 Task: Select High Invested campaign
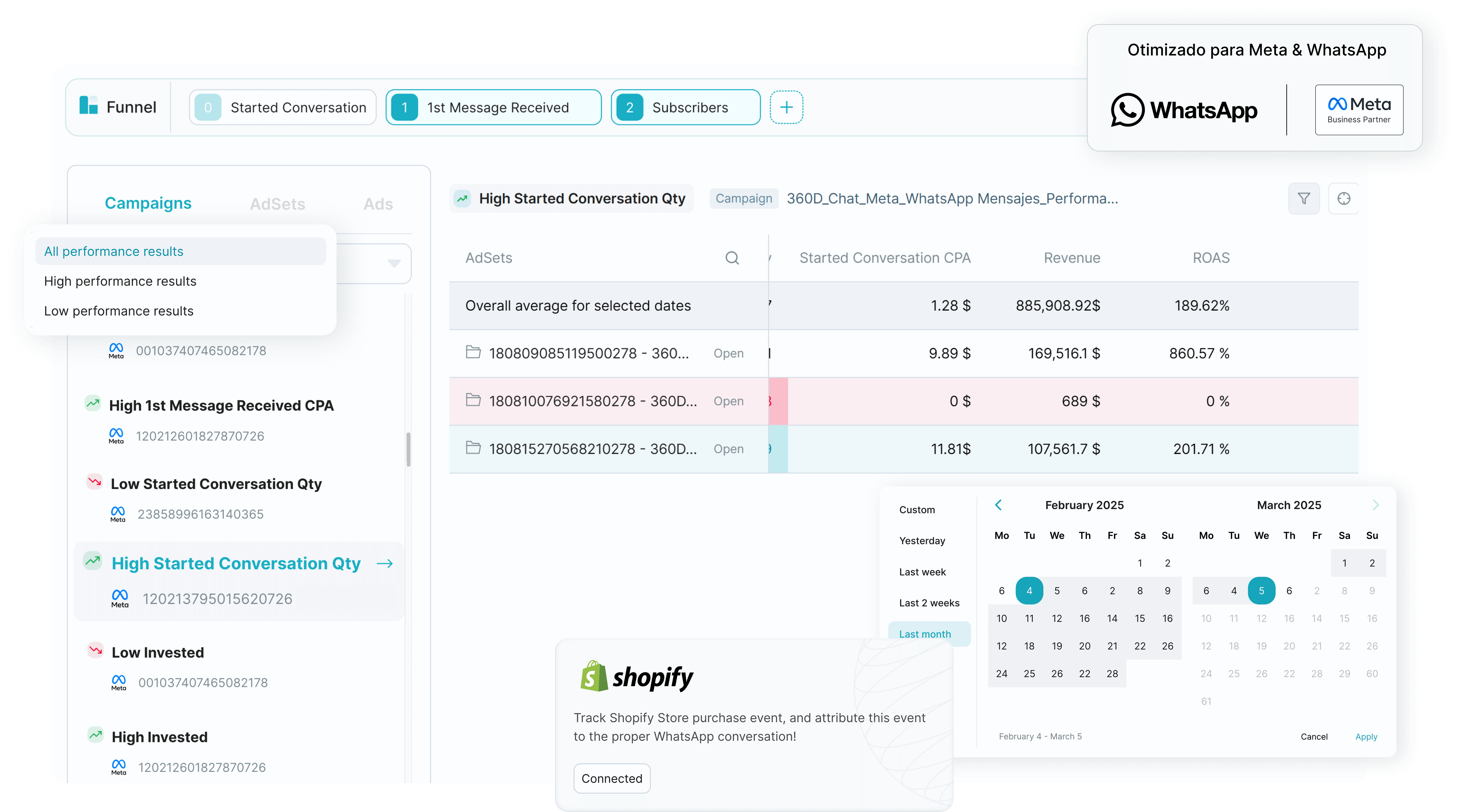click(x=159, y=737)
